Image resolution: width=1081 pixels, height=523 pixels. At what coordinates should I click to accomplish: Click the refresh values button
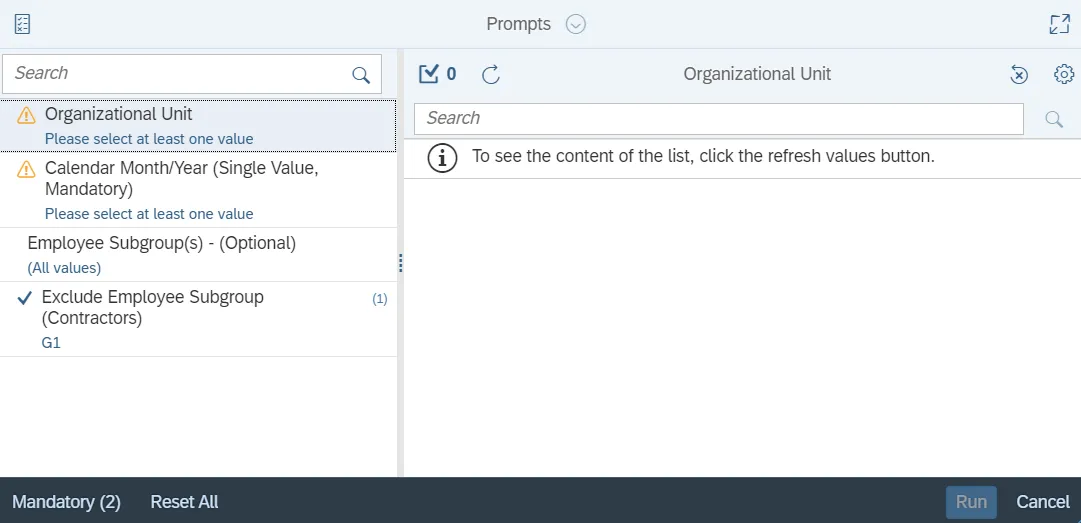[490, 74]
